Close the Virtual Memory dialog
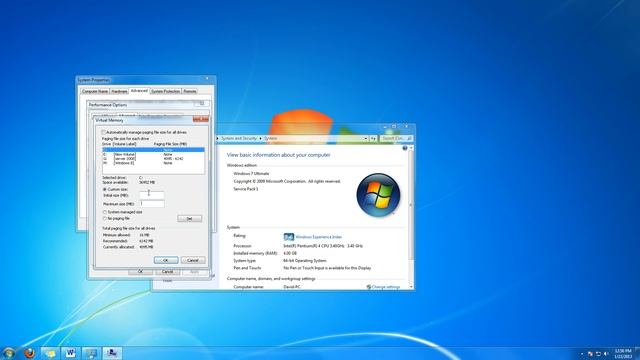The image size is (640, 360). (x=200, y=119)
